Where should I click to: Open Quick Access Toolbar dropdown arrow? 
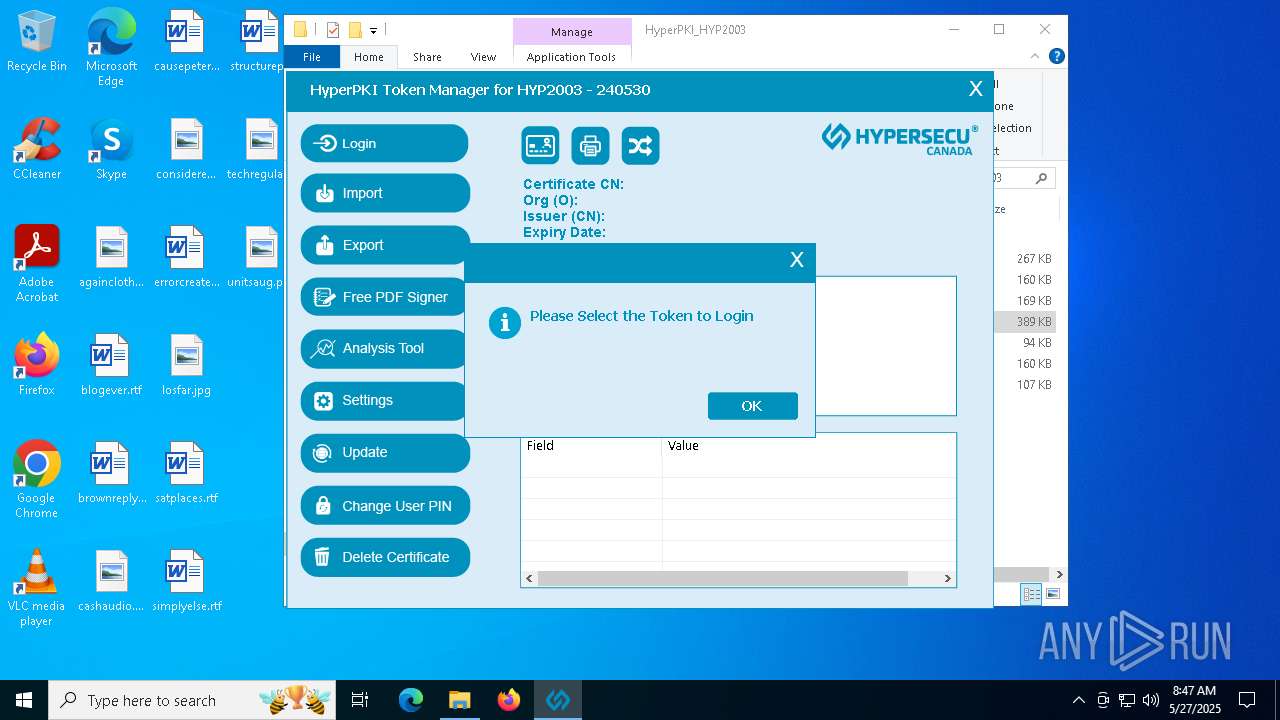pyautogui.click(x=373, y=31)
